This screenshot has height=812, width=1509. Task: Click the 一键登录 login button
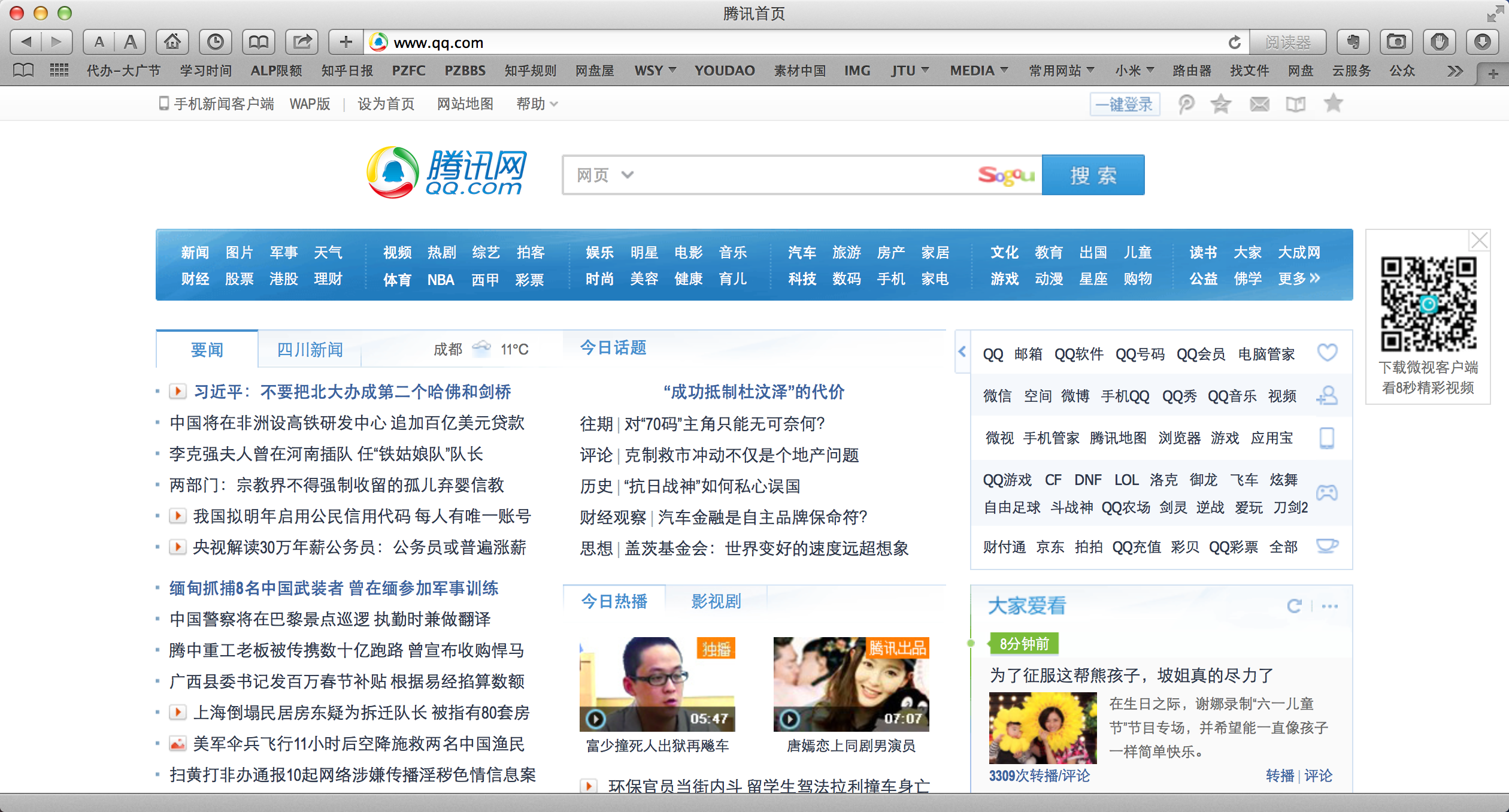(x=1124, y=104)
